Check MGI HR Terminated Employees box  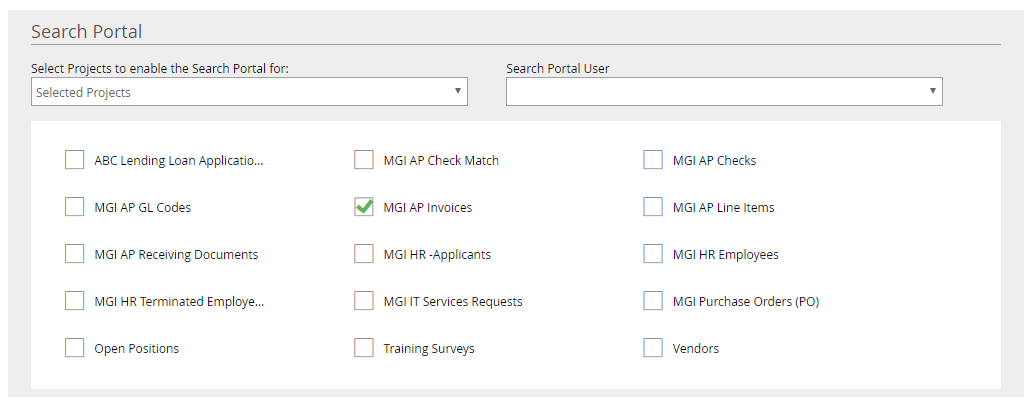tap(75, 301)
